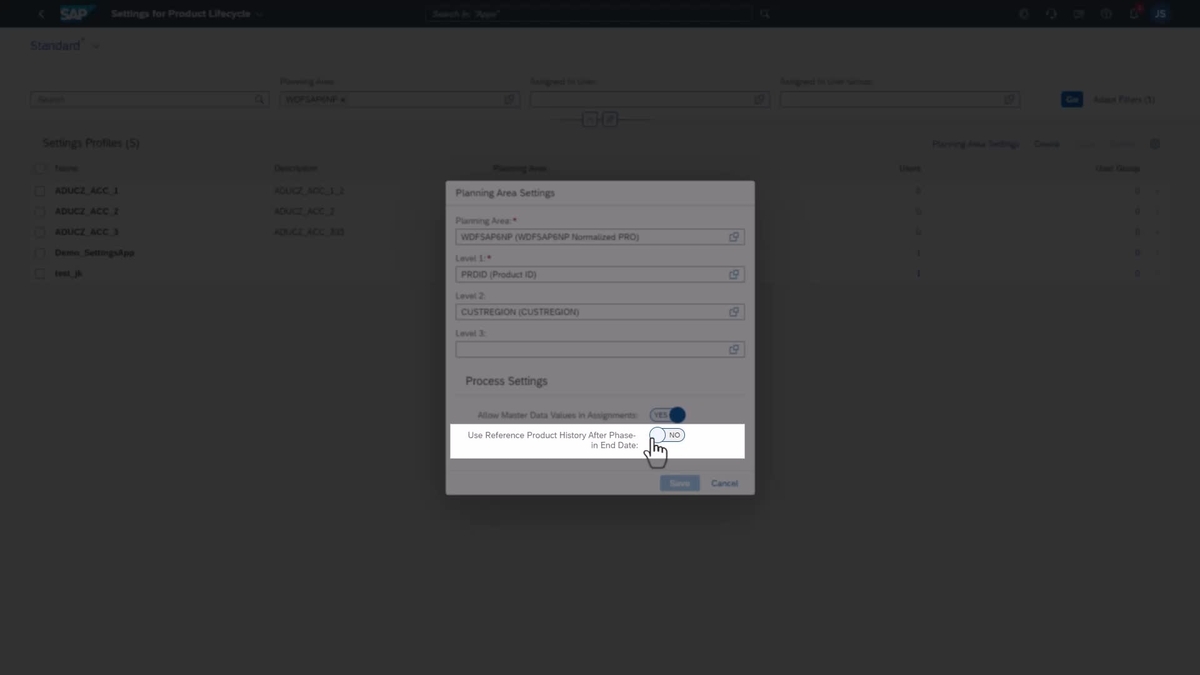Check the ADUCZ_ACC_1 row checkbox

(x=40, y=190)
